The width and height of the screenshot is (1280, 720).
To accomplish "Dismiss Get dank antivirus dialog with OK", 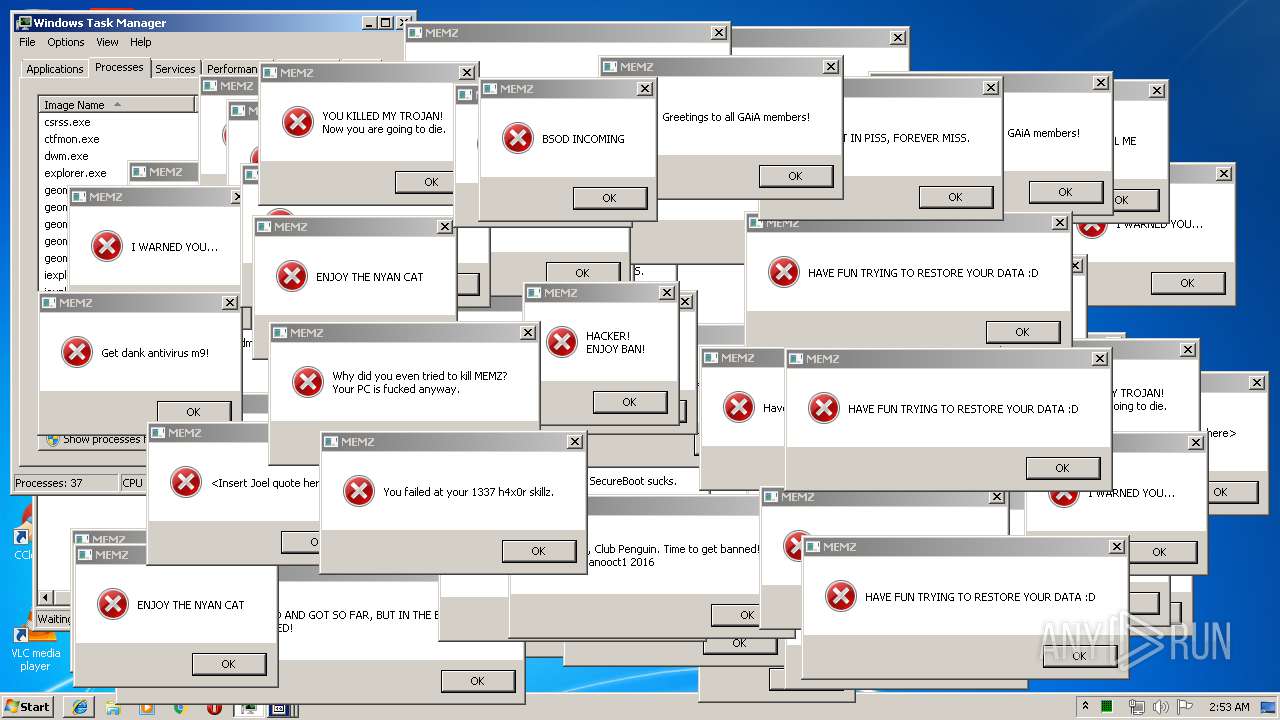I will pyautogui.click(x=193, y=412).
